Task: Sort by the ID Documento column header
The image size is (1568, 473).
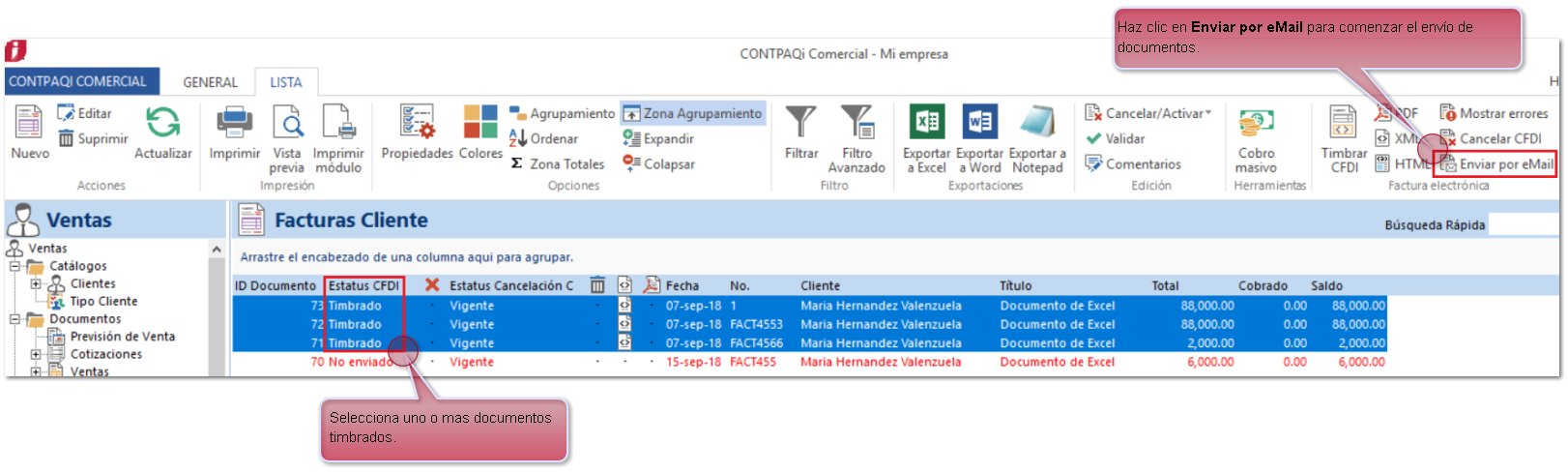Action: 276,285
